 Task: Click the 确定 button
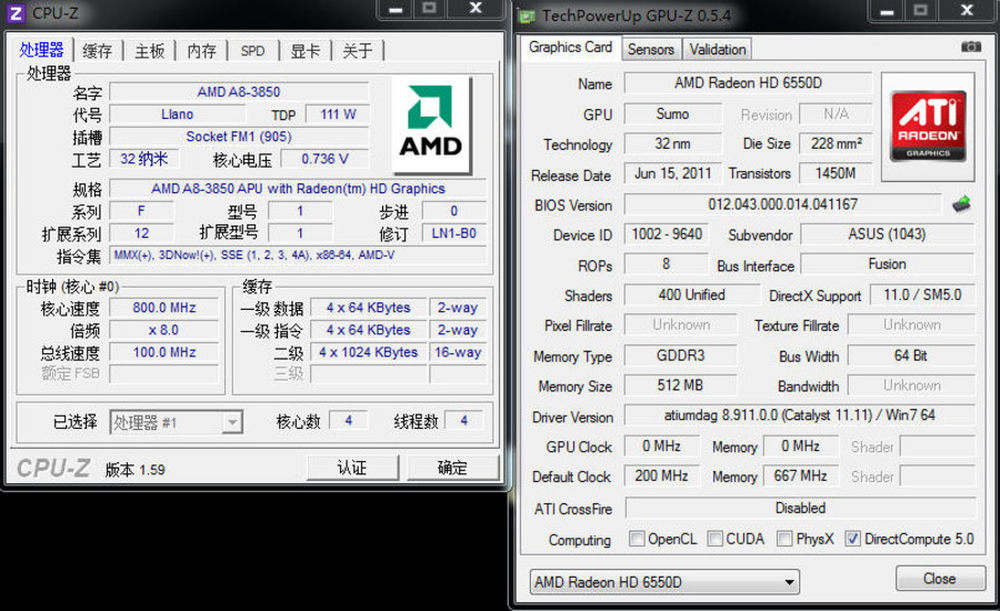click(452, 467)
